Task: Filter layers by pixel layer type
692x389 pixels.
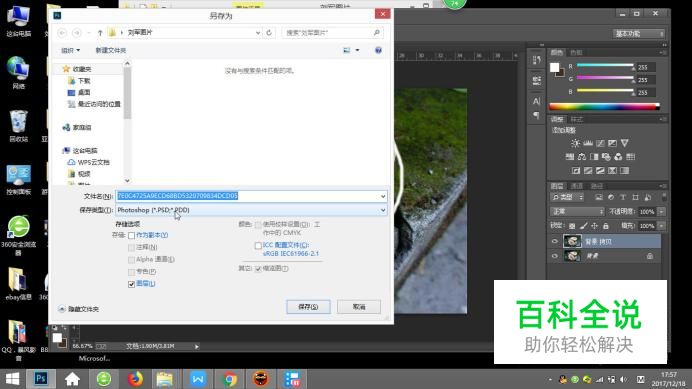Action: (x=598, y=197)
